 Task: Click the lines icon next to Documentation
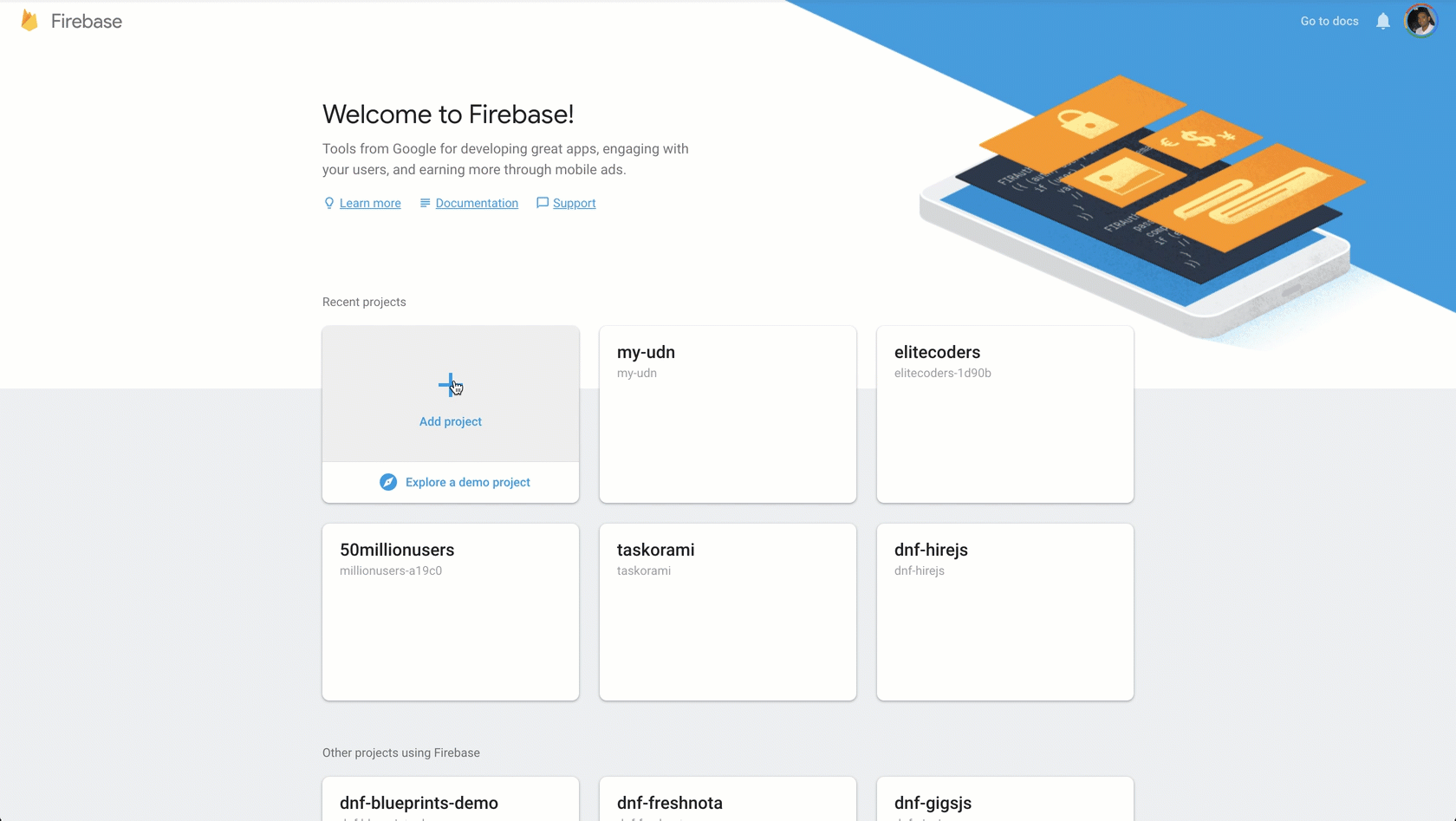[x=425, y=203]
